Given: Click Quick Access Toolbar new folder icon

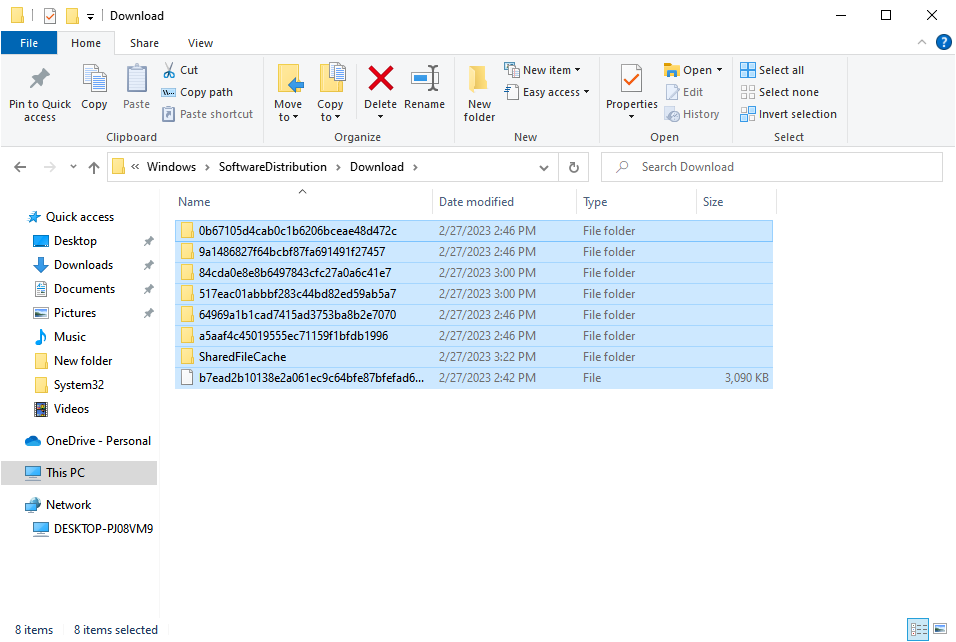Looking at the screenshot, I should click(73, 16).
